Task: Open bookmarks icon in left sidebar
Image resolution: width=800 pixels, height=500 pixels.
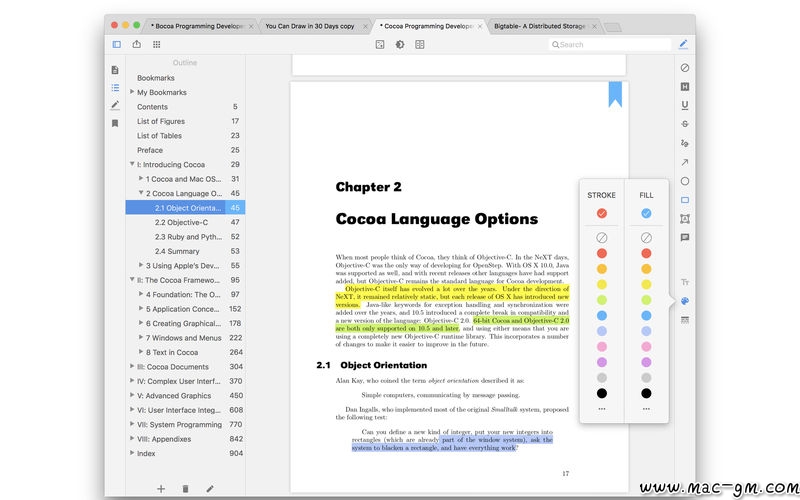Action: tap(115, 123)
